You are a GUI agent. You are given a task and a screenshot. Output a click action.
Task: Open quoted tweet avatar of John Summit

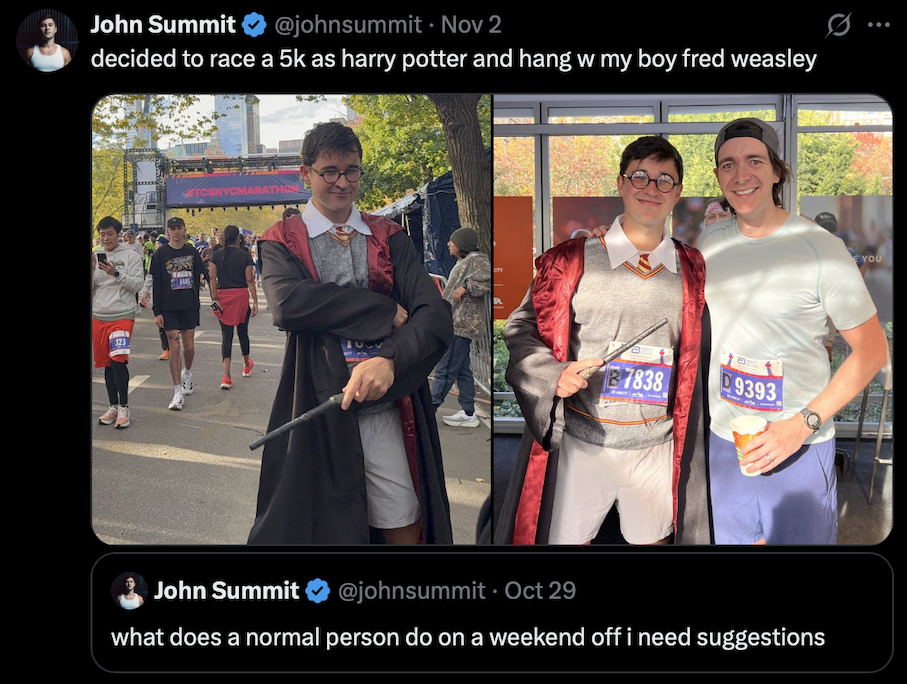point(130,591)
